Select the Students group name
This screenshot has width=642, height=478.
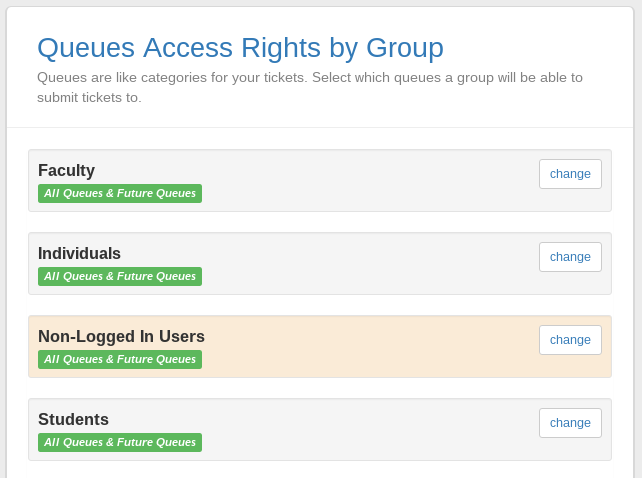coord(73,420)
